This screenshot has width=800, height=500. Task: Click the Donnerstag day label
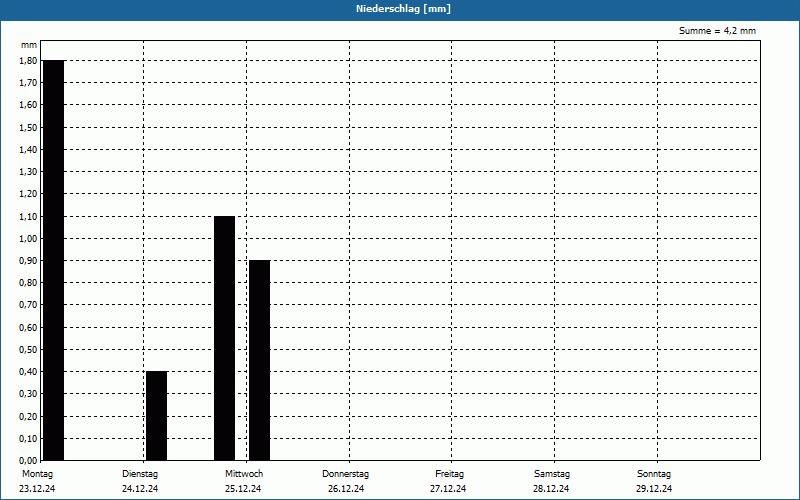point(345,474)
